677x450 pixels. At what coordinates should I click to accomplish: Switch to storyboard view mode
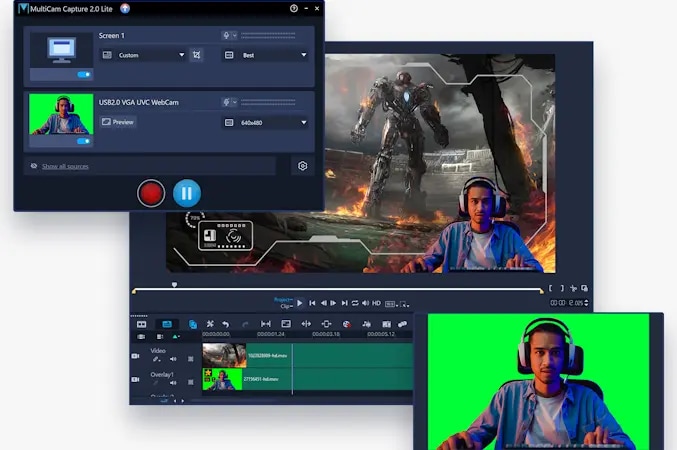pos(141,324)
